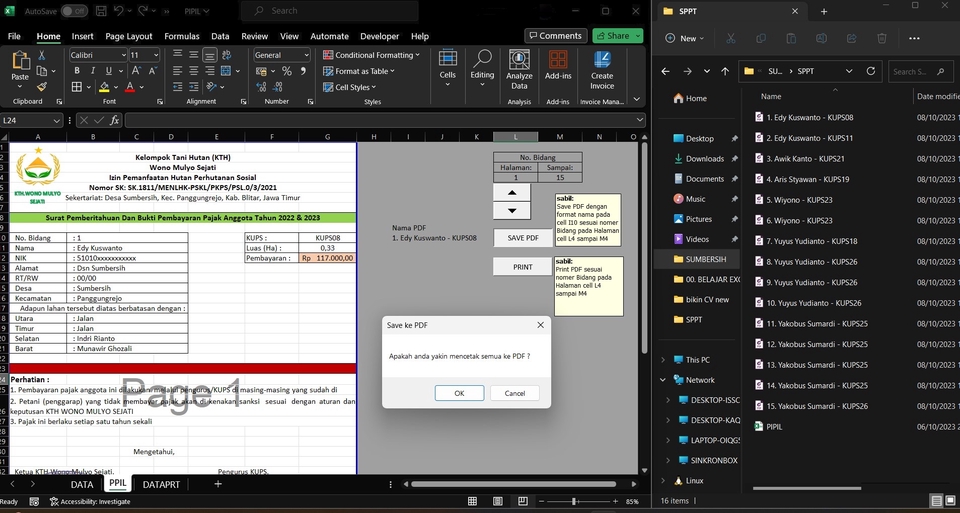
Task: Select the DATAPRT sheet tab
Action: click(161, 484)
